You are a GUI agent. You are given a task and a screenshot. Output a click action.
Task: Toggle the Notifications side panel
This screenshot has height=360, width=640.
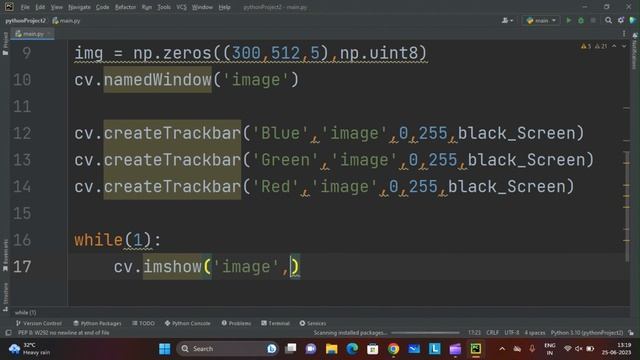pyautogui.click(x=635, y=51)
